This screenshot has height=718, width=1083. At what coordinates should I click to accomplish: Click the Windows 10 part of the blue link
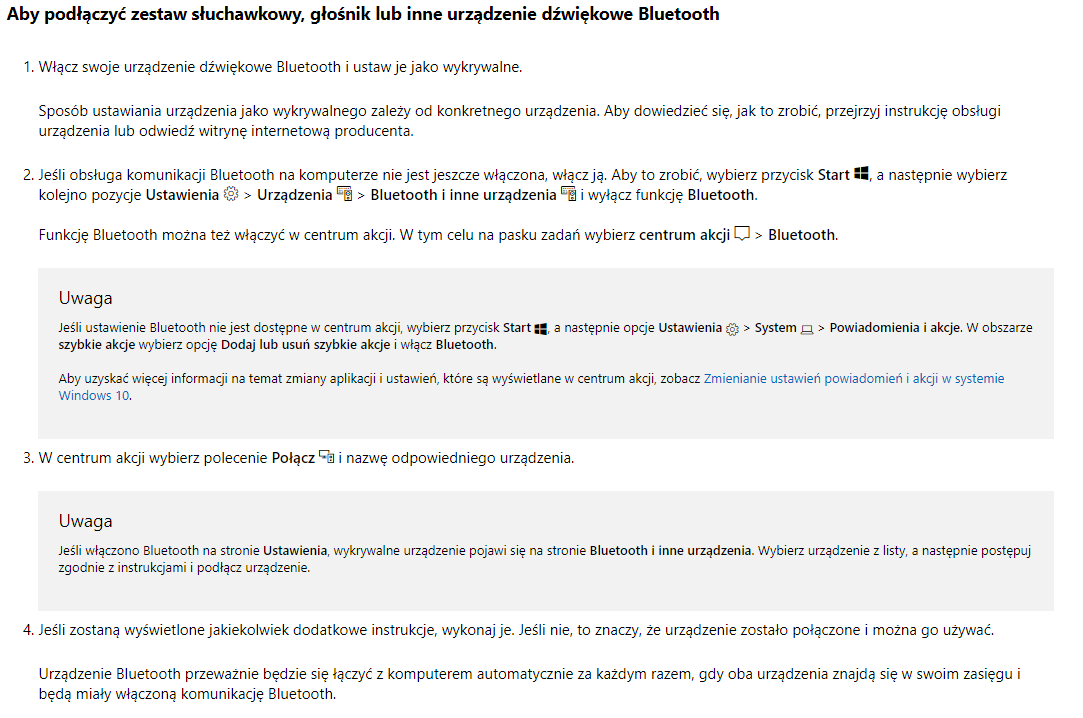pos(94,396)
